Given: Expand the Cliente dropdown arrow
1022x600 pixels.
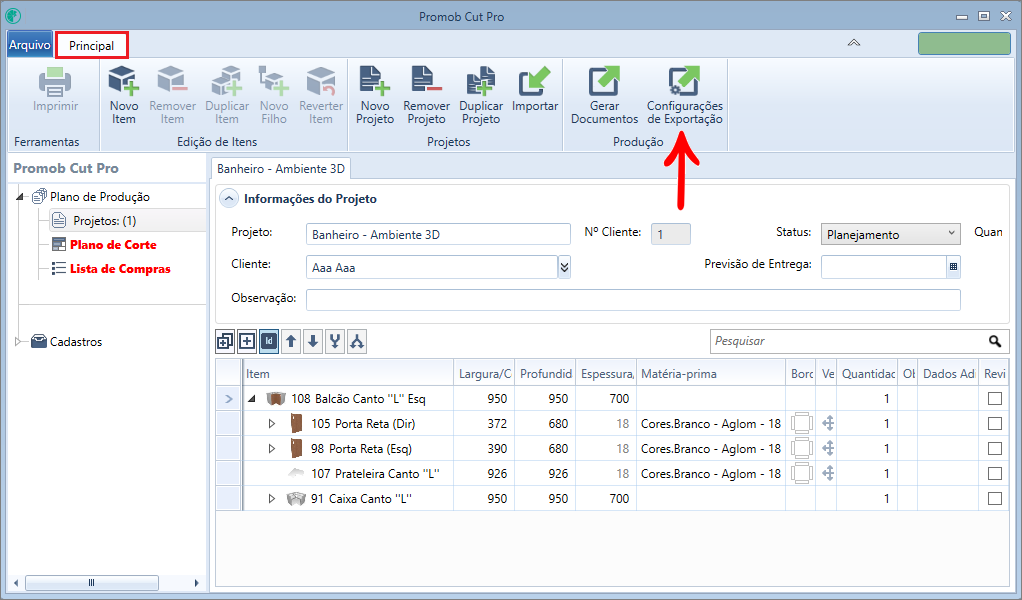Looking at the screenshot, I should (x=564, y=267).
